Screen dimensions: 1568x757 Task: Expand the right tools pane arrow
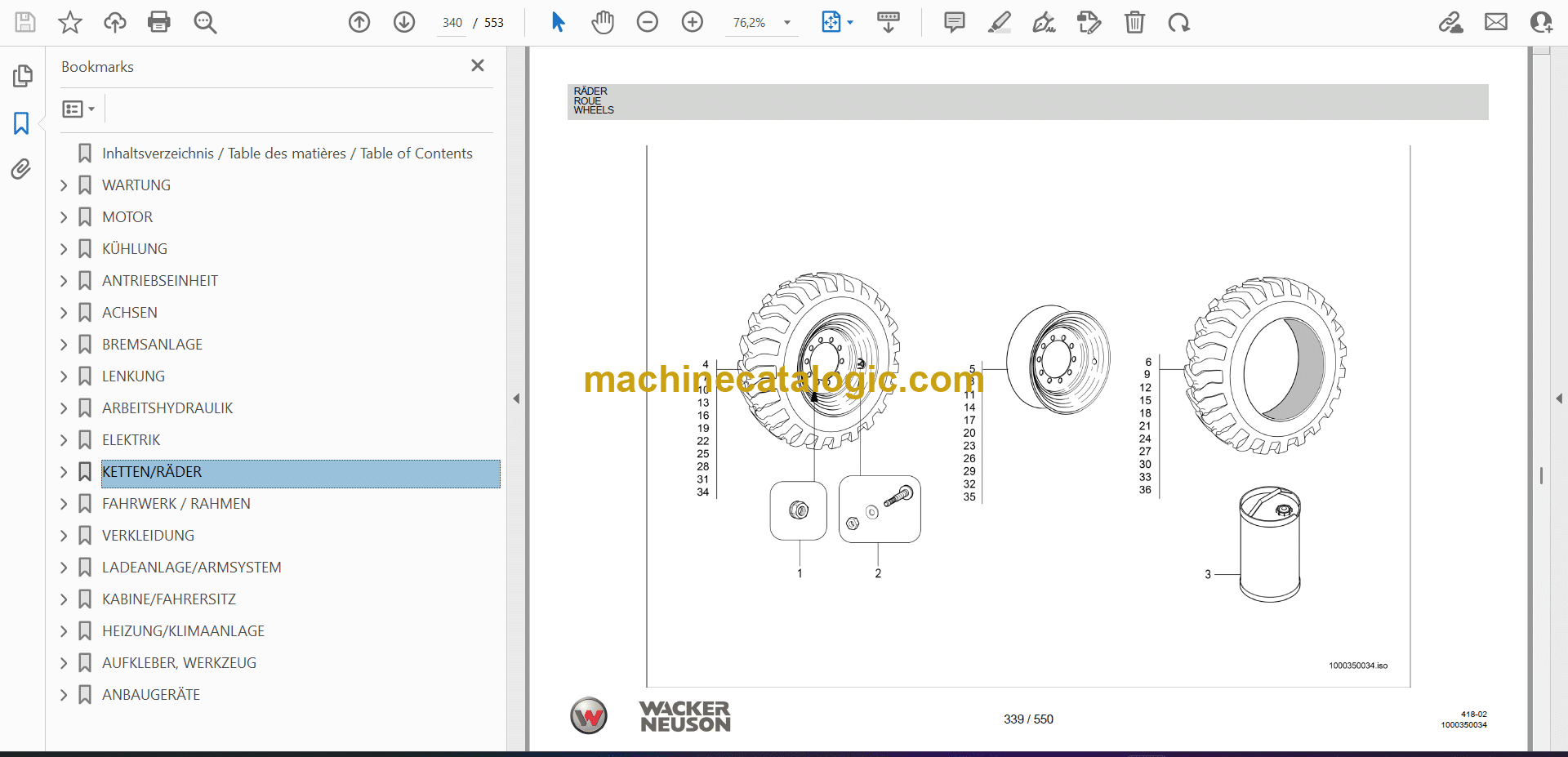[x=1559, y=399]
